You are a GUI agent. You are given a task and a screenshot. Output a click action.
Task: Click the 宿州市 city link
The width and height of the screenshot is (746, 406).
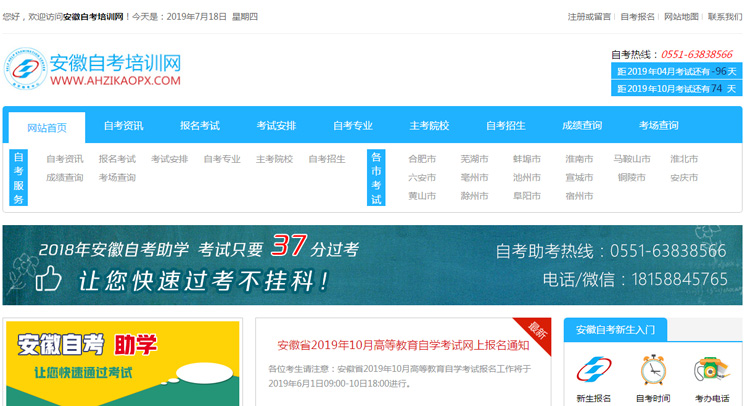[578, 196]
